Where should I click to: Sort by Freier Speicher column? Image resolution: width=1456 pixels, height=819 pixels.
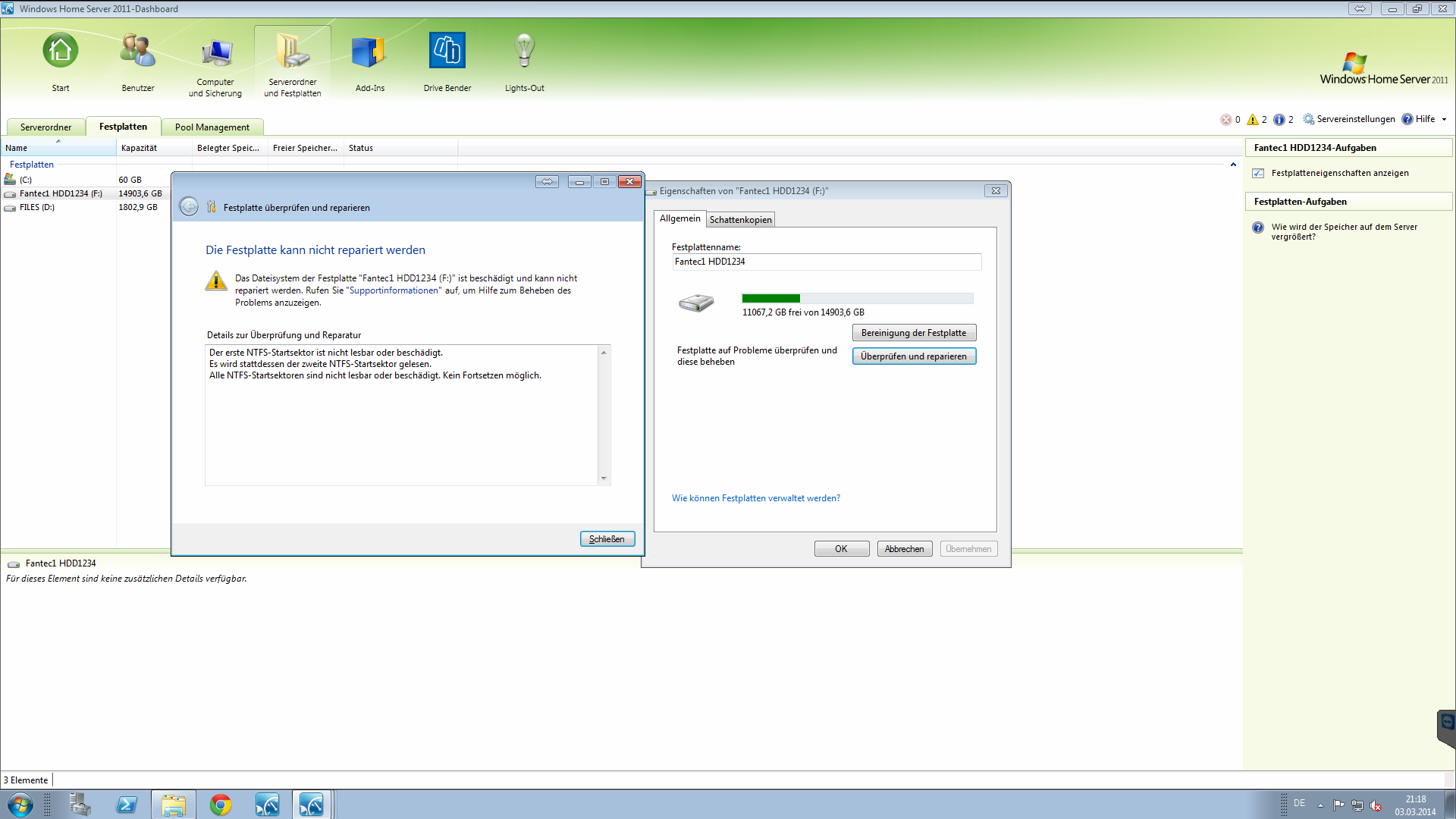(306, 148)
